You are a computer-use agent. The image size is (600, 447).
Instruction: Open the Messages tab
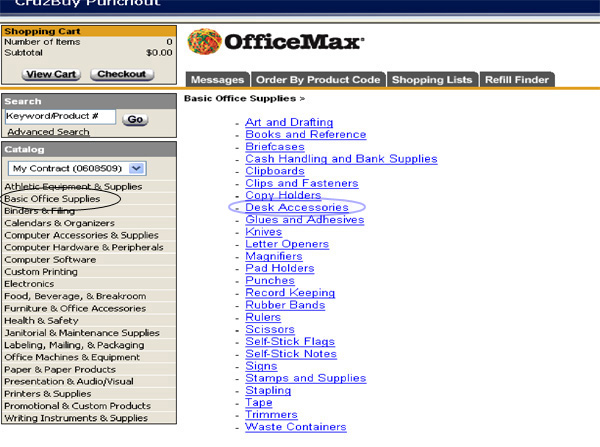(x=217, y=80)
